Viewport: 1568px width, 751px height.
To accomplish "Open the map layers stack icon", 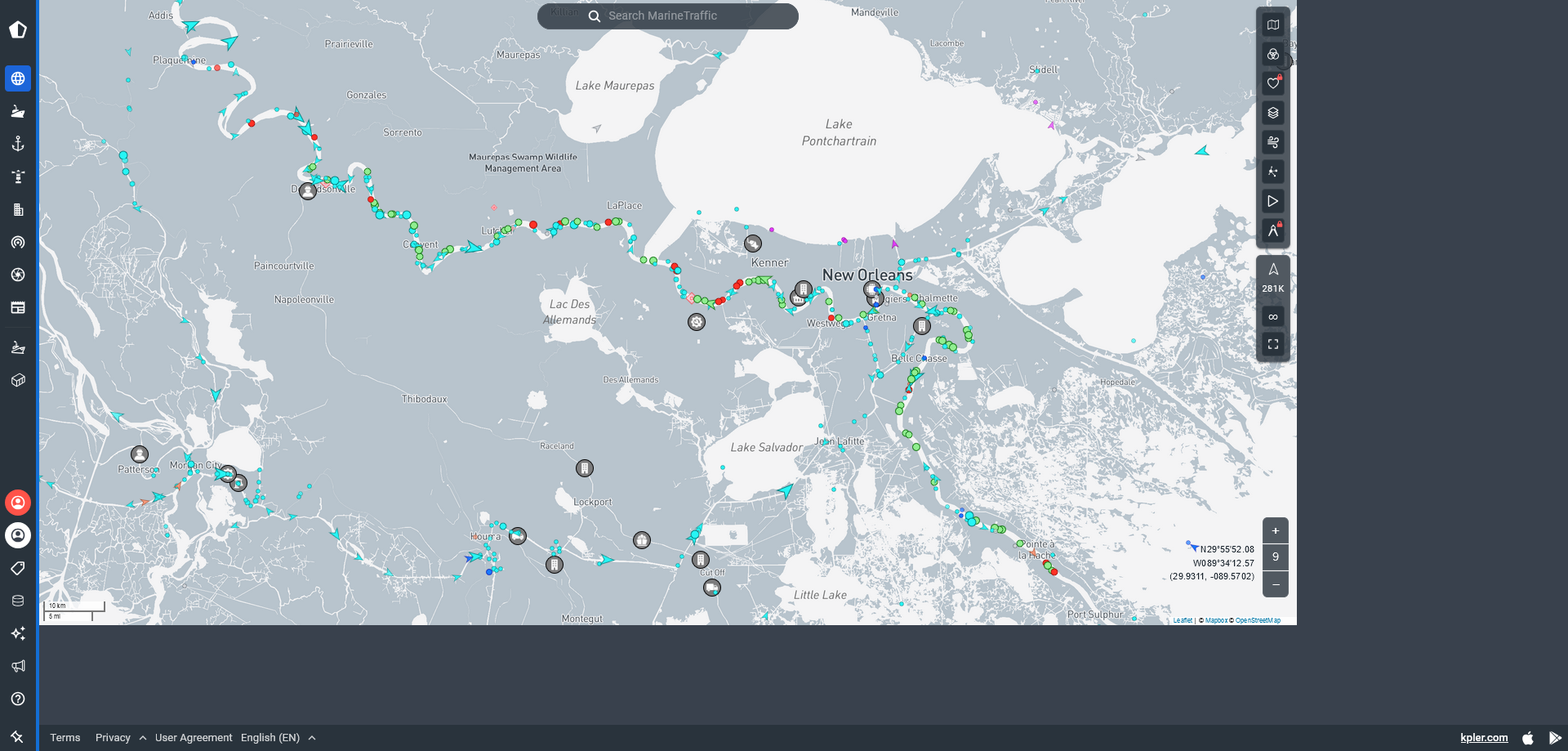I will 1273,113.
